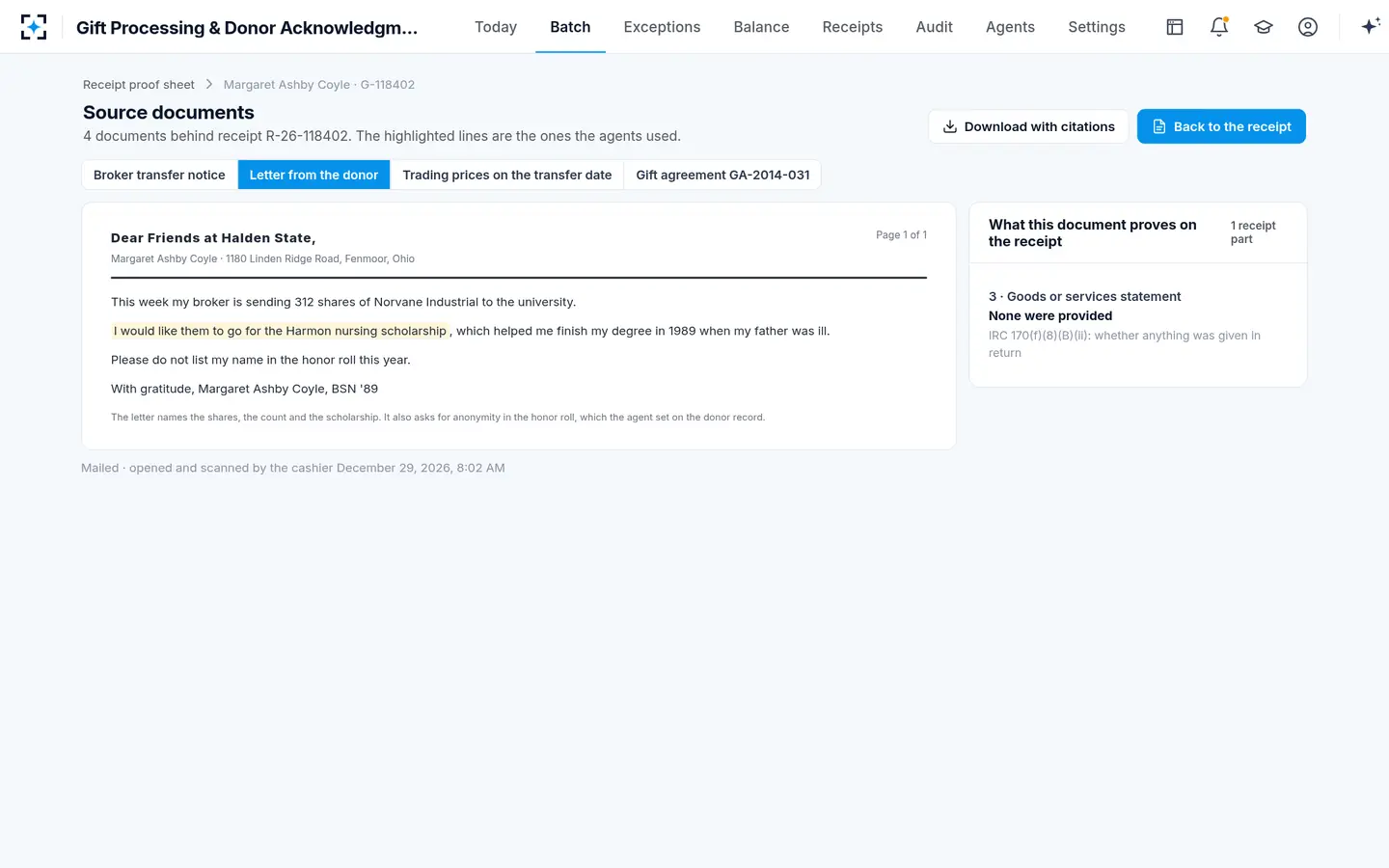Open the graduation cap learning icon
The image size is (1389, 868).
[x=1264, y=27]
